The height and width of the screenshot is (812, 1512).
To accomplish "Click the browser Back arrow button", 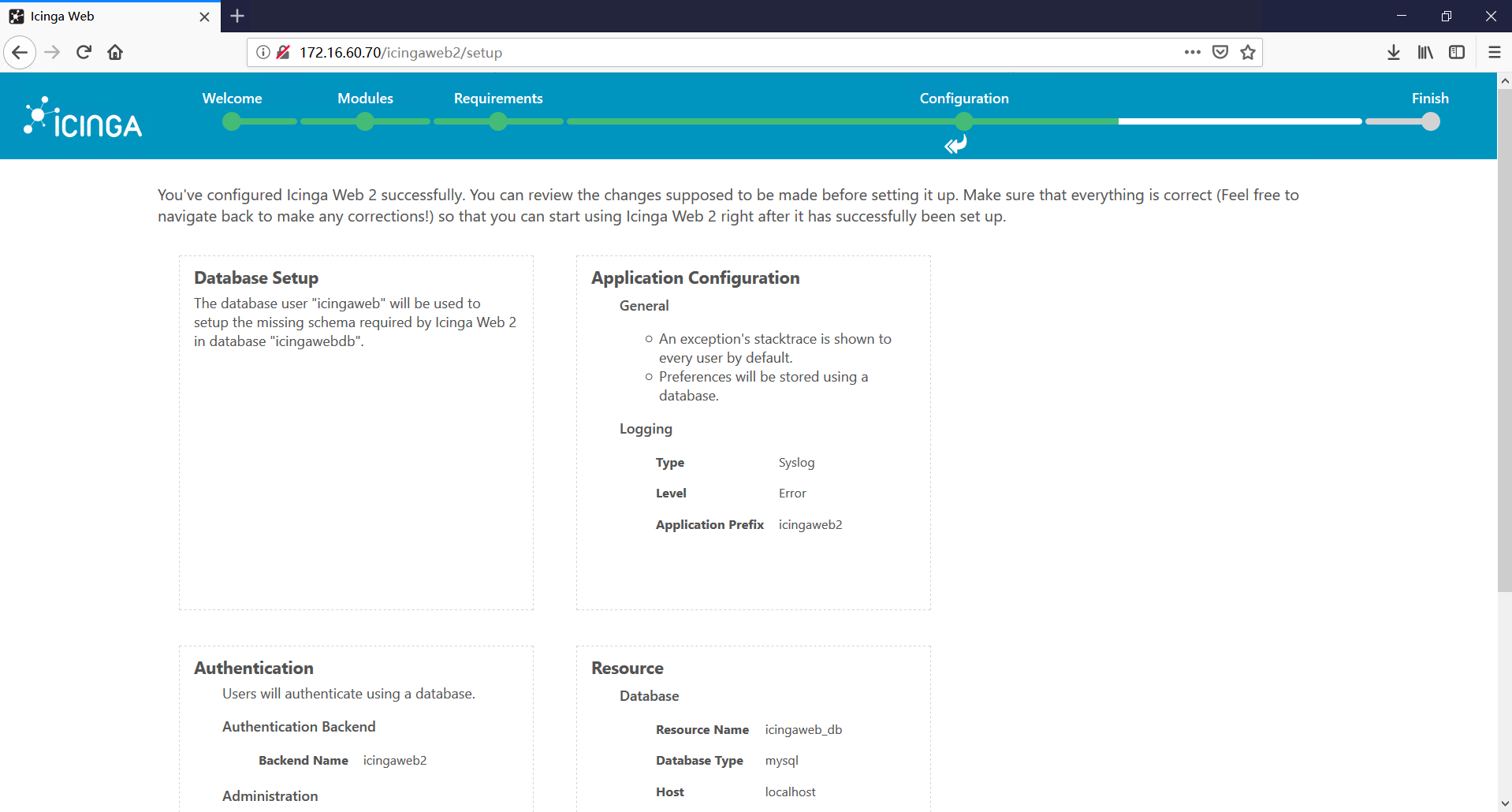I will [x=20, y=53].
